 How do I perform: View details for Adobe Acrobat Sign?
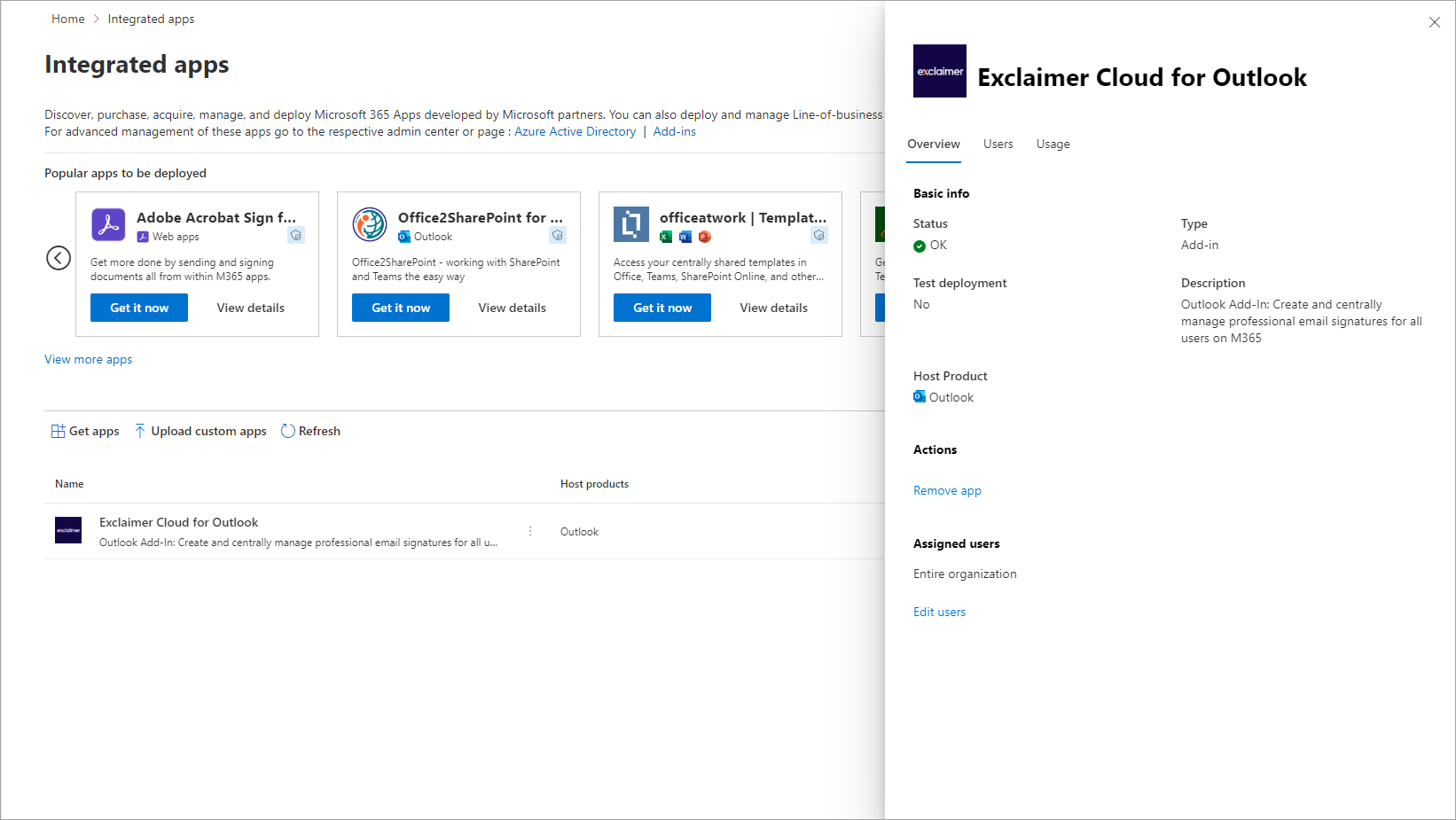251,308
